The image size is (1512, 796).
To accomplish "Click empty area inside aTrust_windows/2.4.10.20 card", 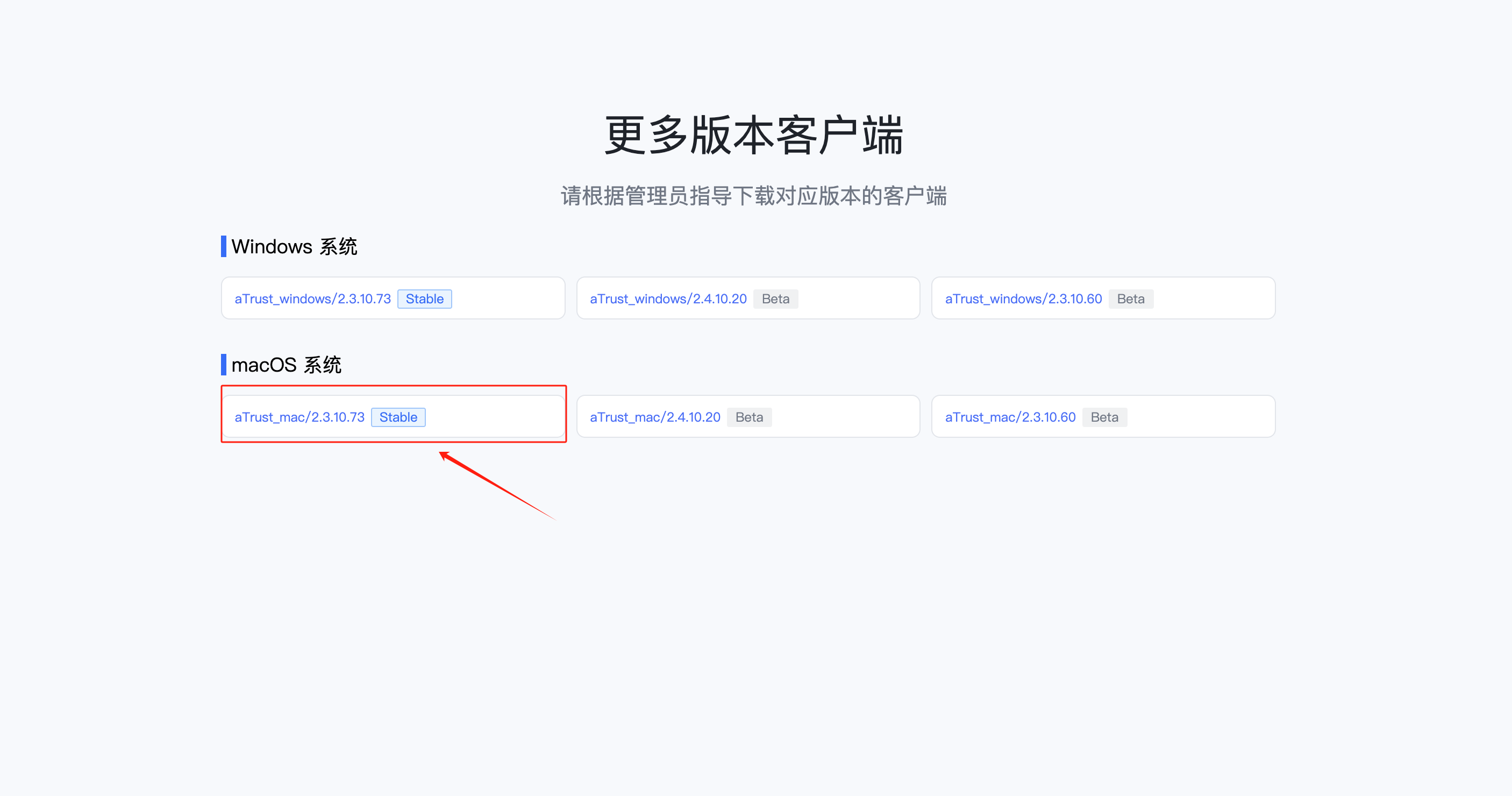I will click(x=857, y=299).
